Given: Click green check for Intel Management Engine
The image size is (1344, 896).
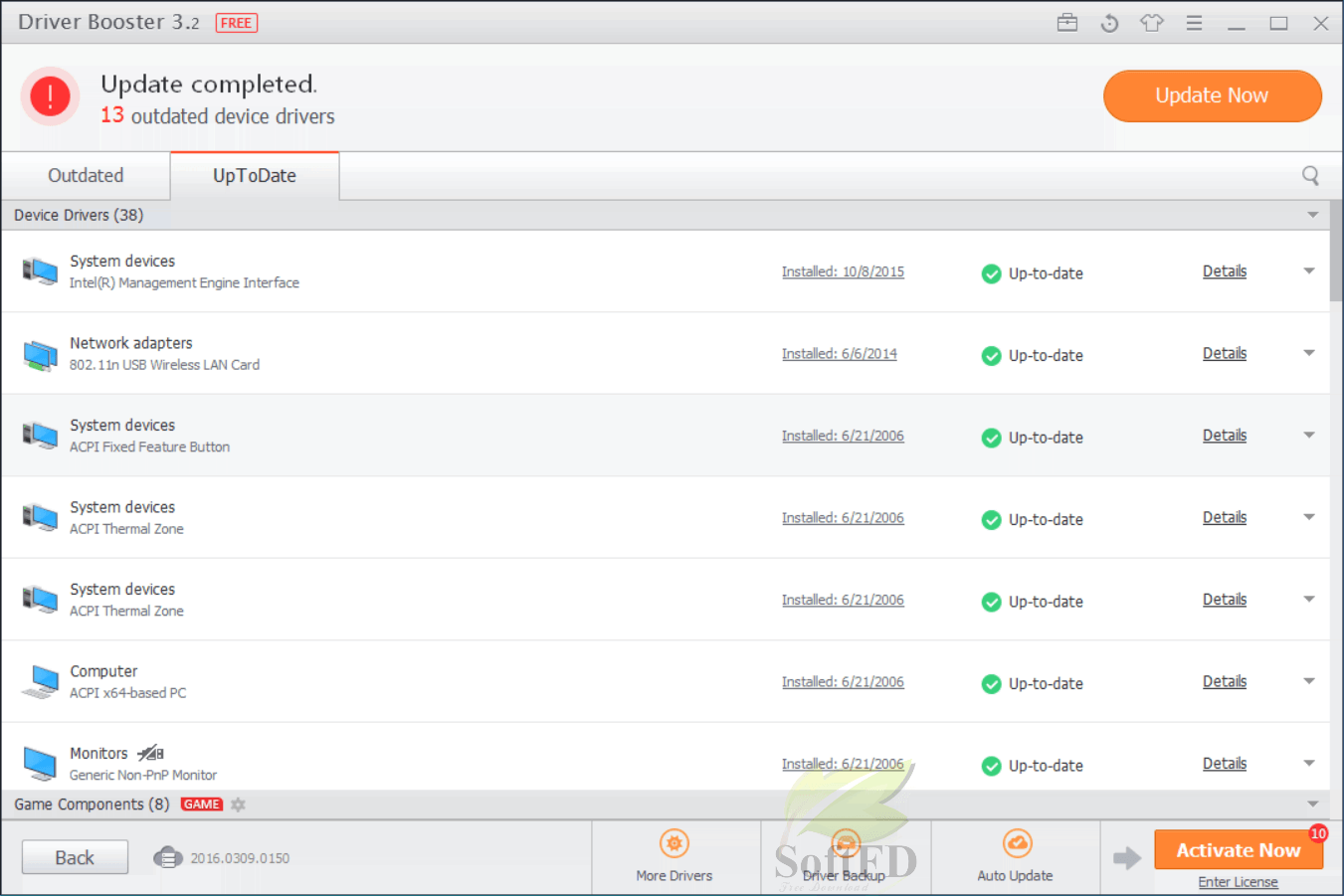Looking at the screenshot, I should tap(991, 273).
